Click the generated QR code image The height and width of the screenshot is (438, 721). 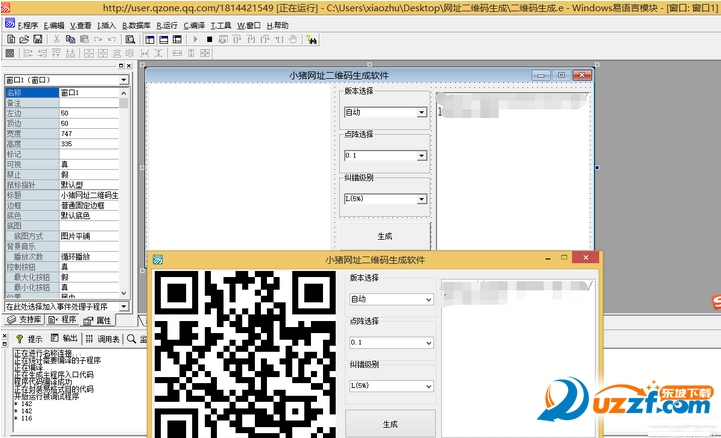click(x=245, y=354)
